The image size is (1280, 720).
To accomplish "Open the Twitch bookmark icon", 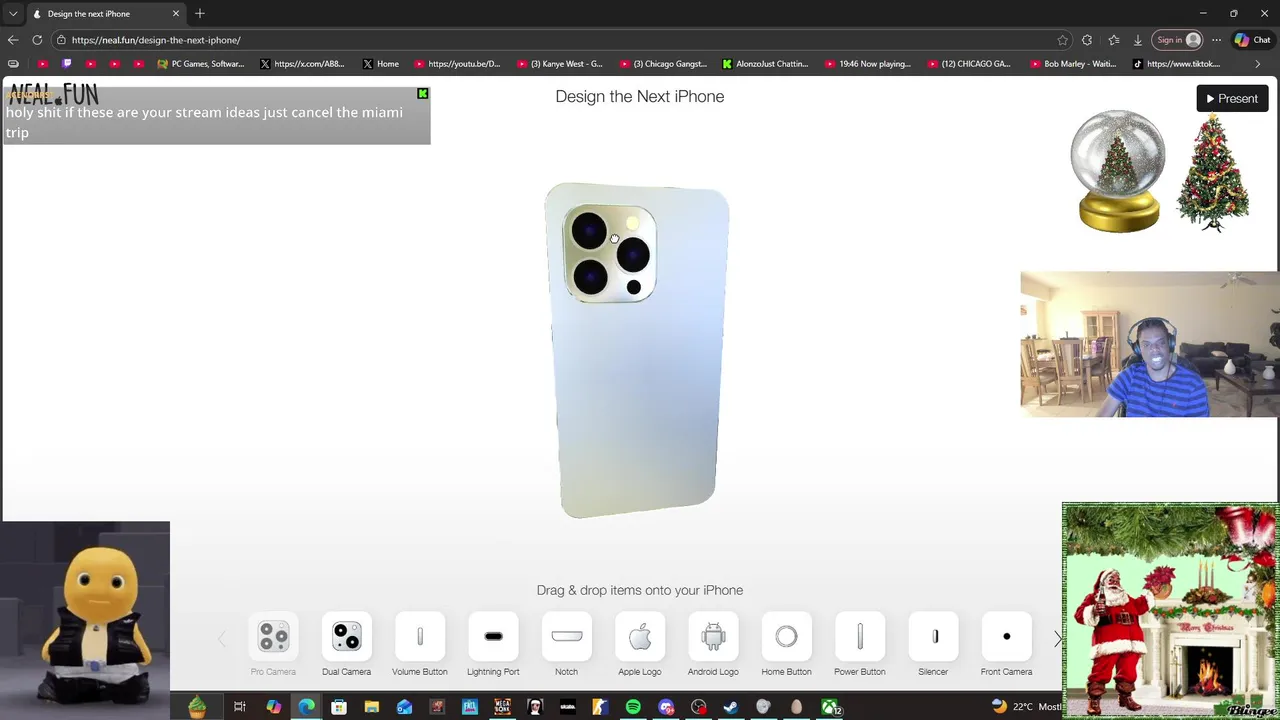I will pos(66,64).
